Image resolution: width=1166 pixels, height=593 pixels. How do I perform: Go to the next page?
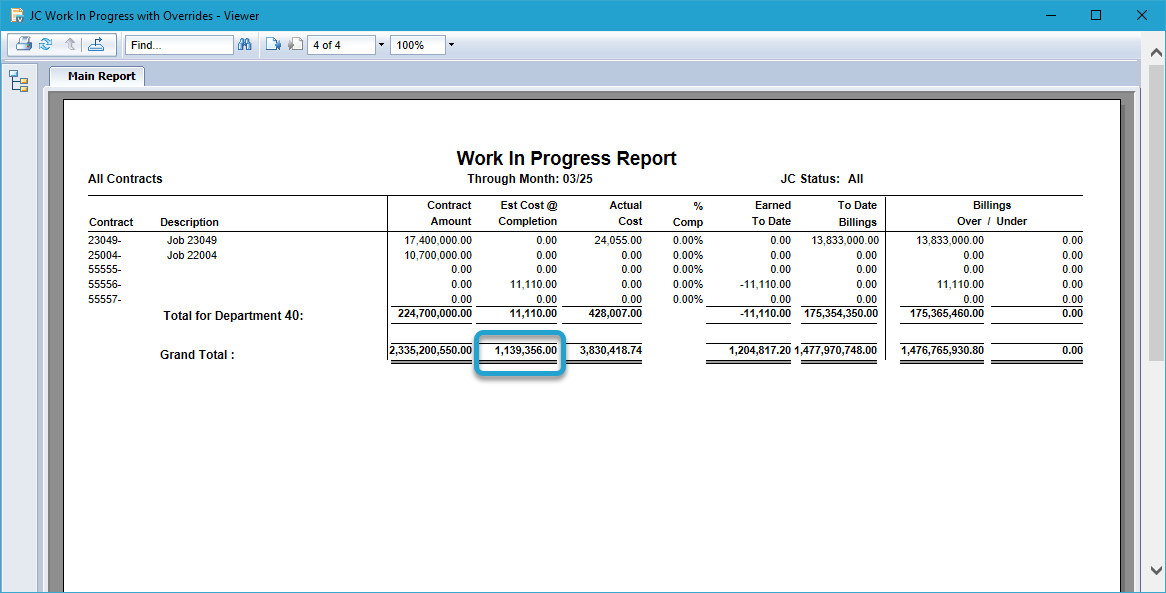[x=273, y=45]
